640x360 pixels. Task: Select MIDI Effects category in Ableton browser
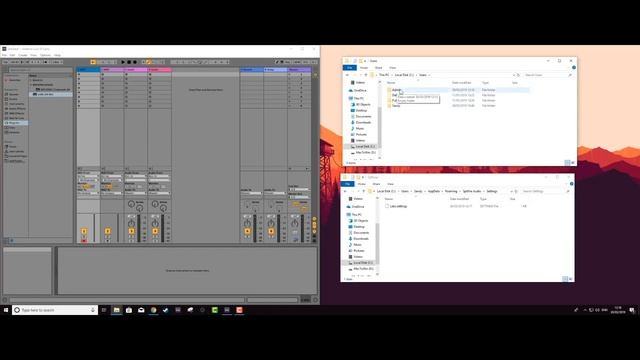16,113
